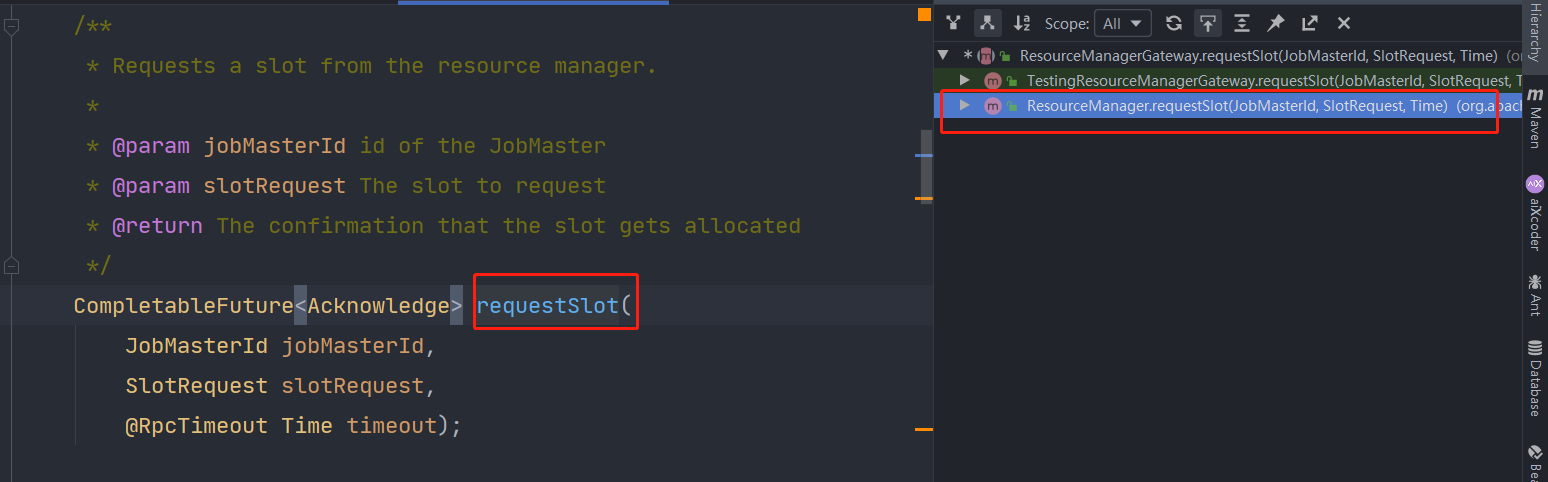Click the requestSlot method name in code
The height and width of the screenshot is (482, 1548).
[547, 306]
